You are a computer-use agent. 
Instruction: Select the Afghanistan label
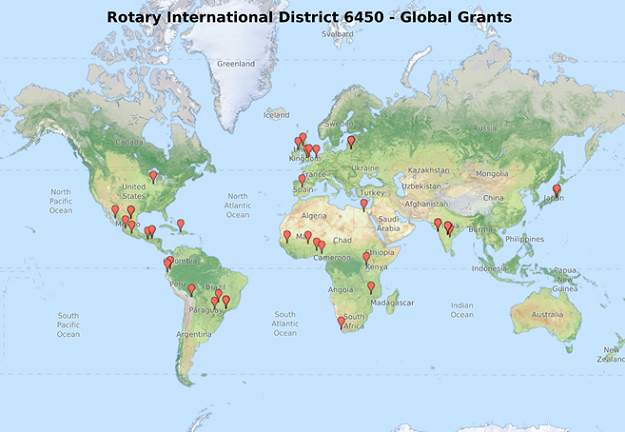coord(426,204)
